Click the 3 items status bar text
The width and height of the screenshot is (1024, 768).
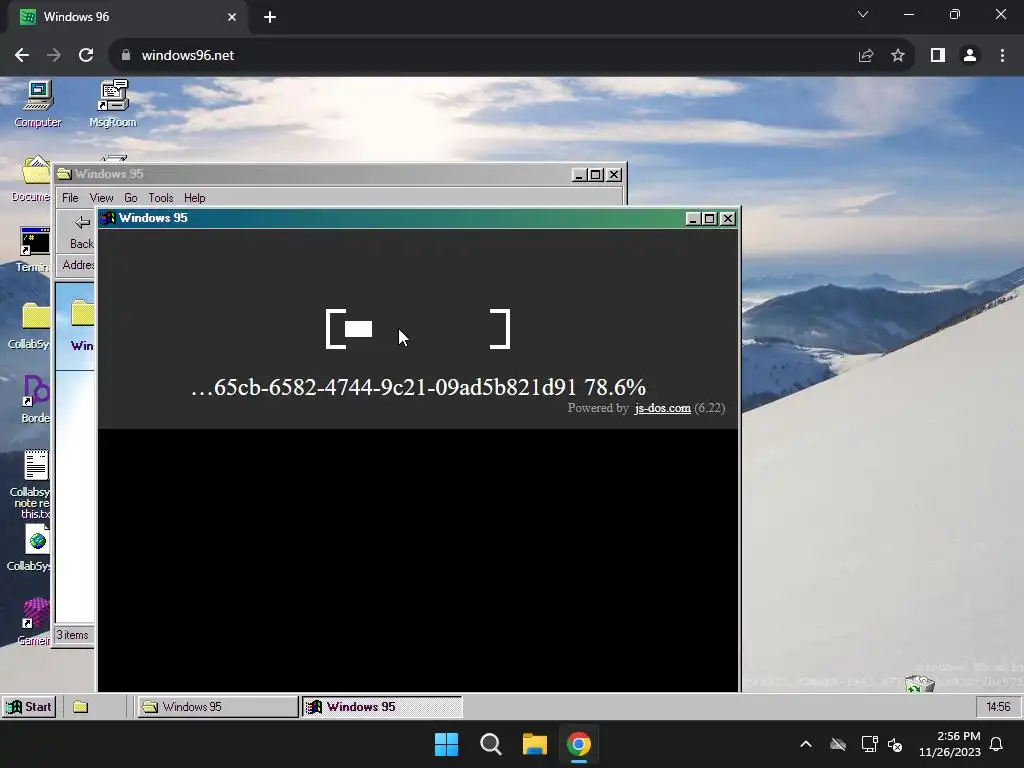[72, 635]
